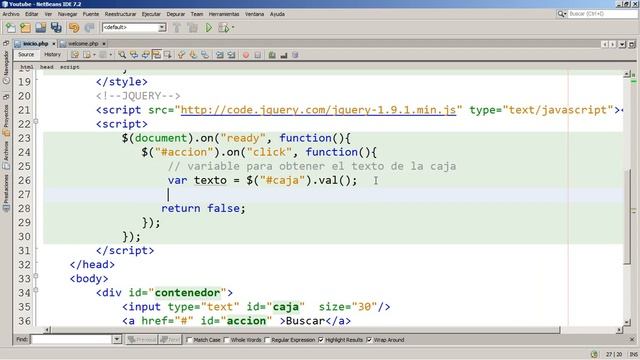Viewport: 640px width, 360px height.
Task: Click the Find Selection magnifier icon in editor toolbar
Action: (122, 55)
